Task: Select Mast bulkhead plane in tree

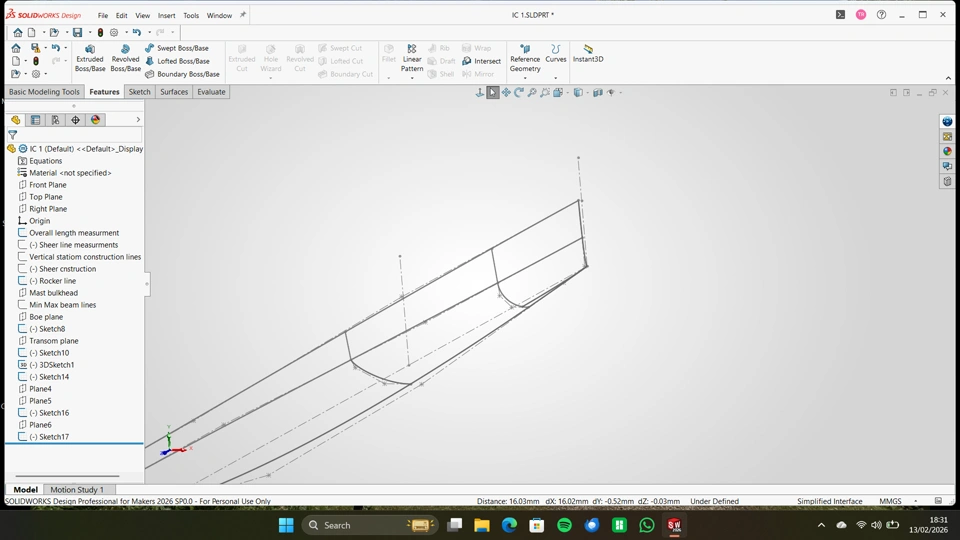Action: point(53,293)
